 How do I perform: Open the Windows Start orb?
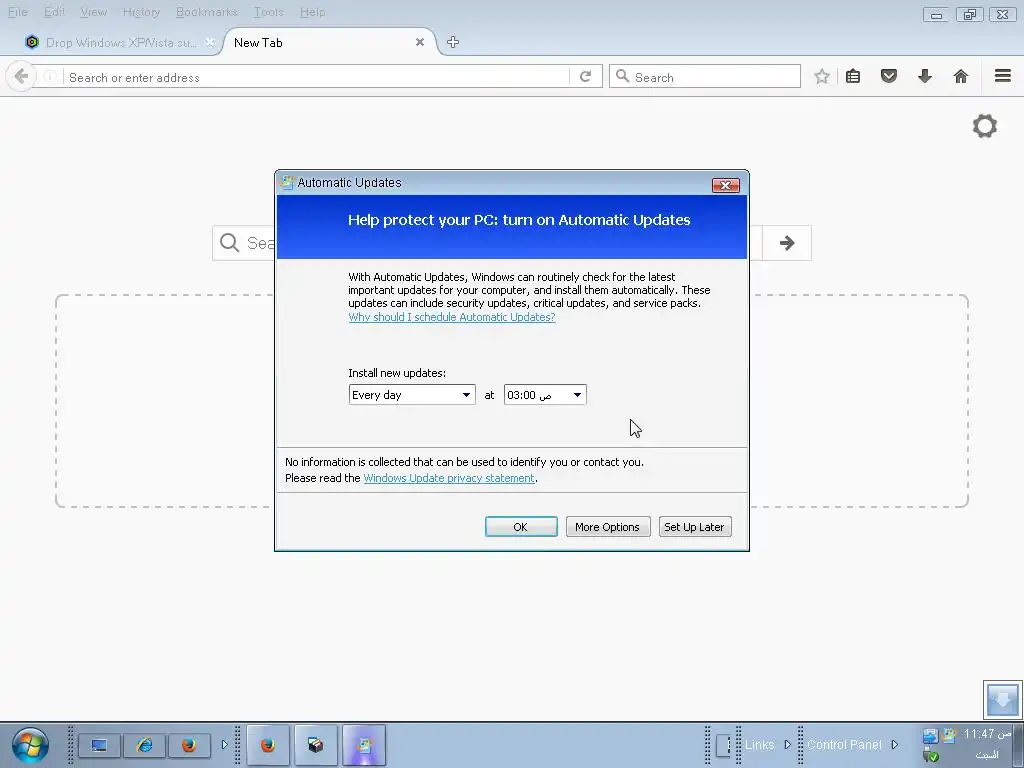pos(30,745)
